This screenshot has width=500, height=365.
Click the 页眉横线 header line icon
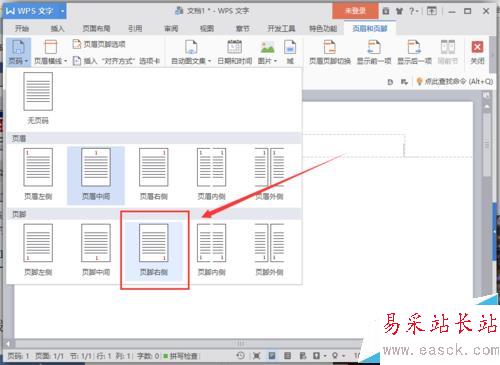50,47
